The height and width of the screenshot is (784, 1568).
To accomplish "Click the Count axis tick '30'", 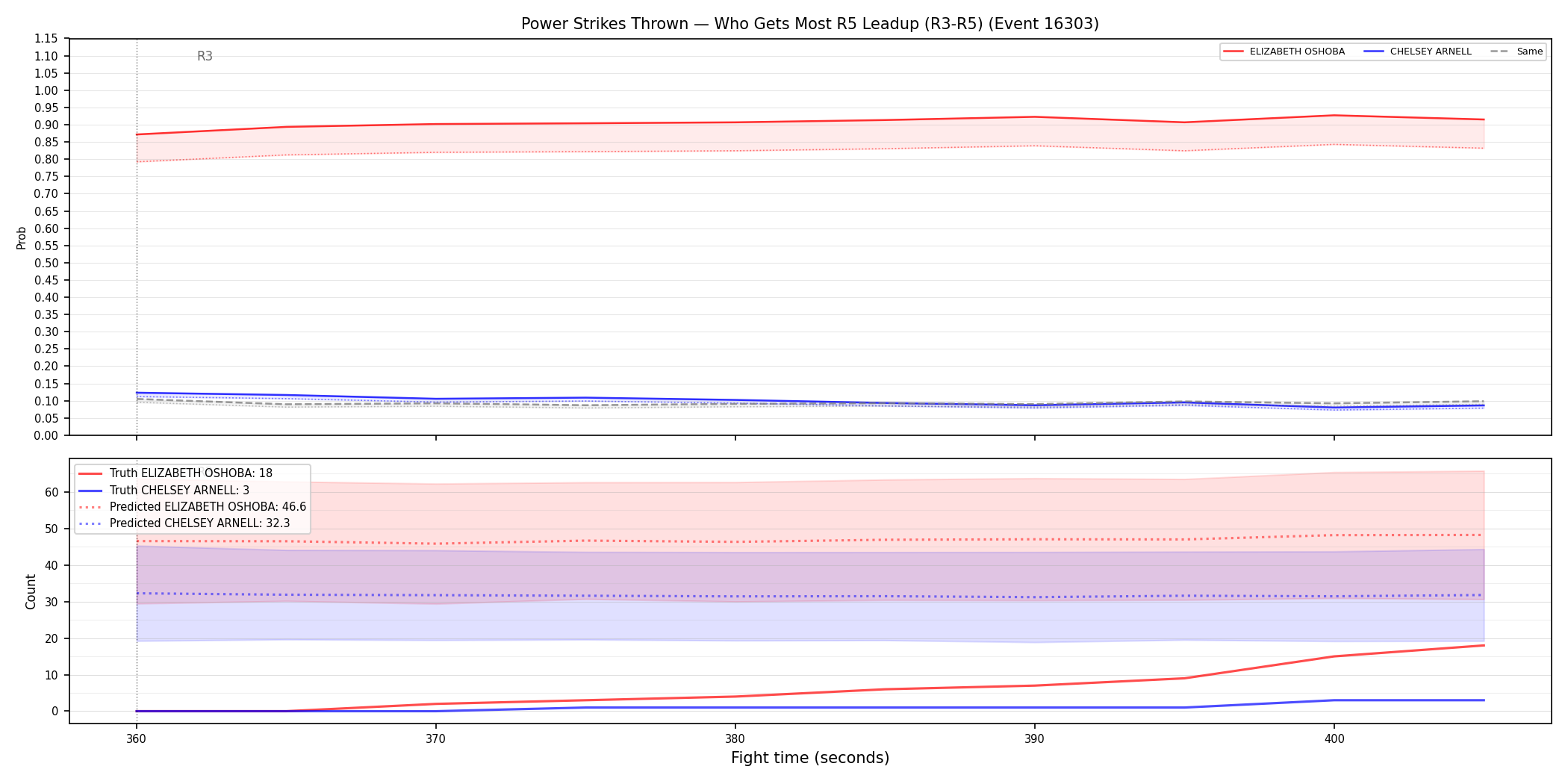I will 52,602.
